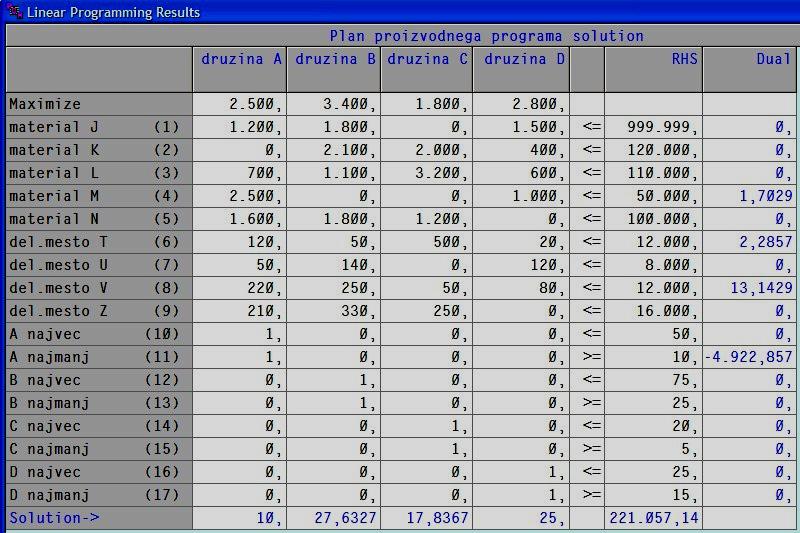Select the 'del.mesto U (7)' row label

point(99,265)
